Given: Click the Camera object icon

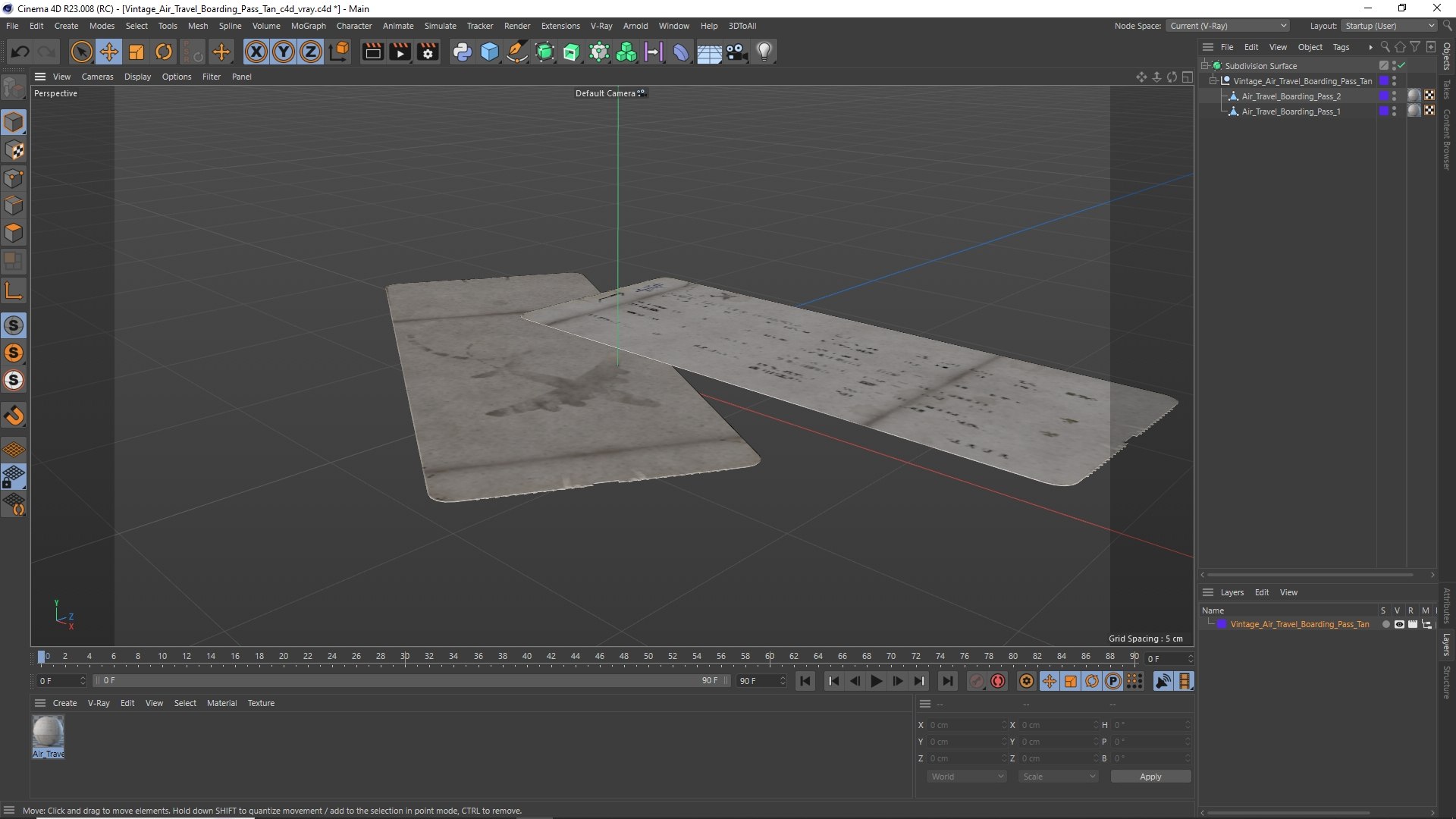Looking at the screenshot, I should (736, 52).
